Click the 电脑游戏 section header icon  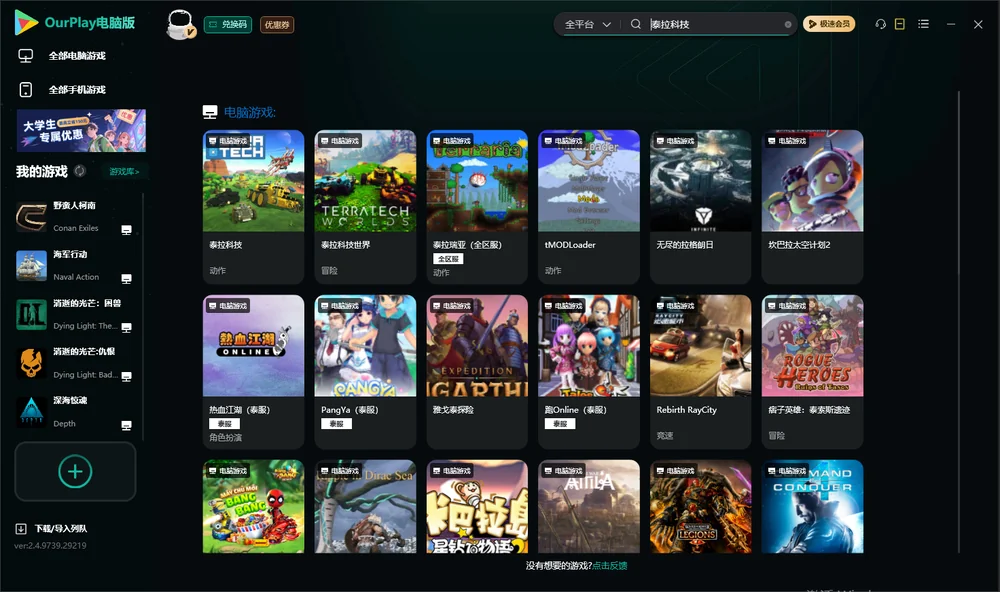pyautogui.click(x=210, y=112)
